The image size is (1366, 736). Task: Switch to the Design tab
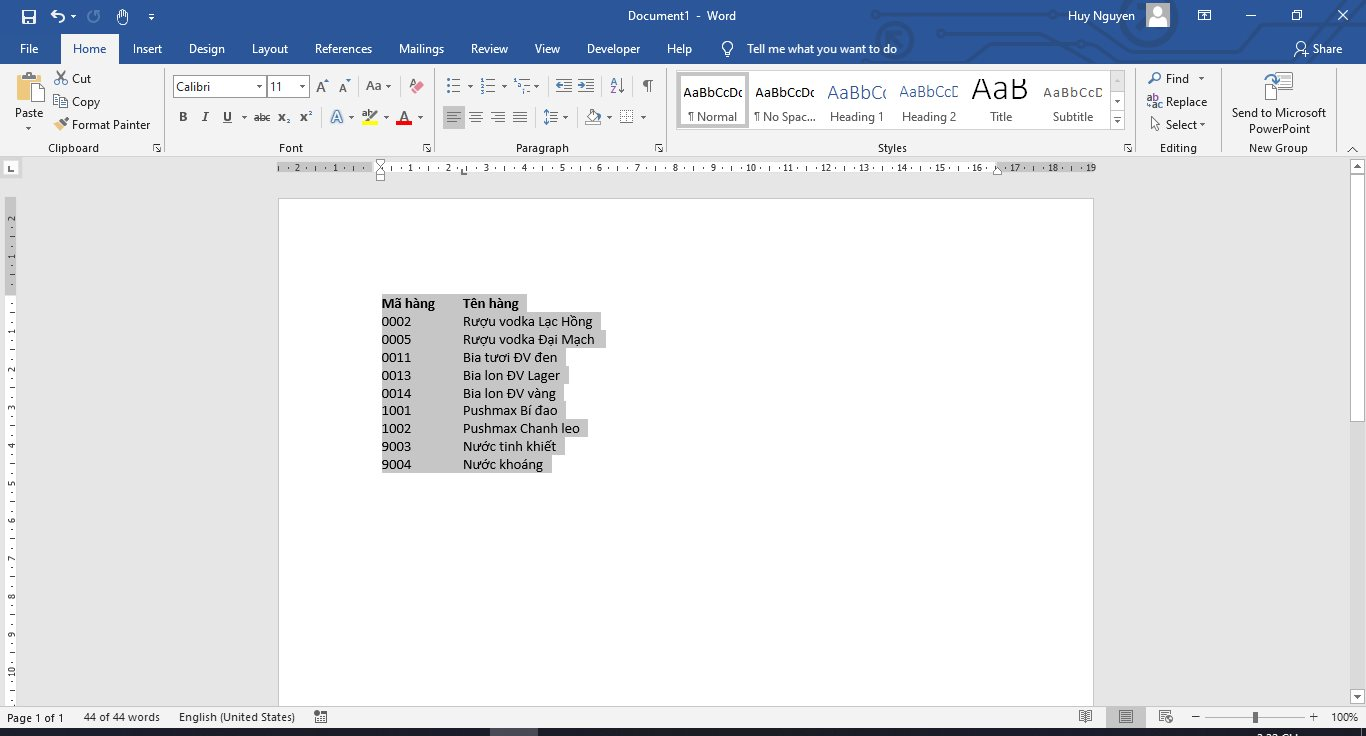206,48
